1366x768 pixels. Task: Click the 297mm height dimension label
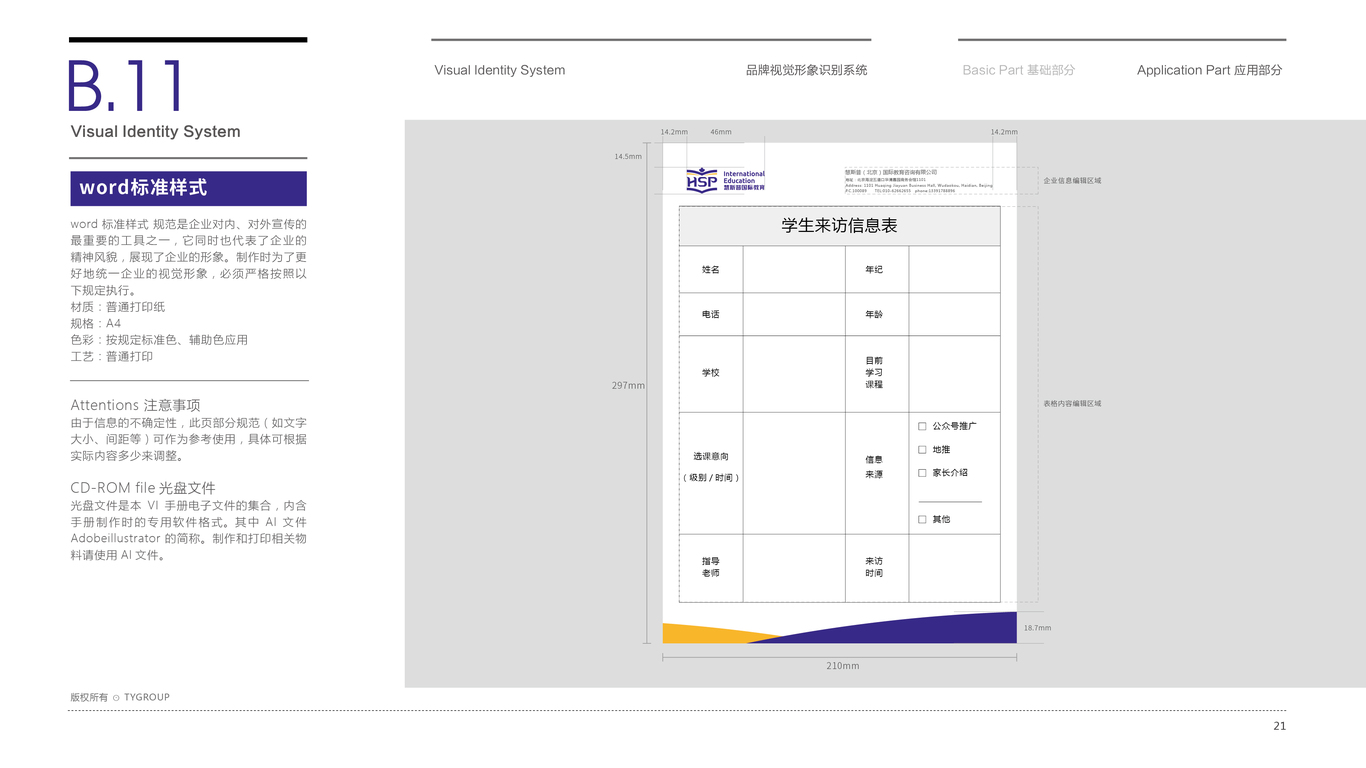(x=628, y=386)
